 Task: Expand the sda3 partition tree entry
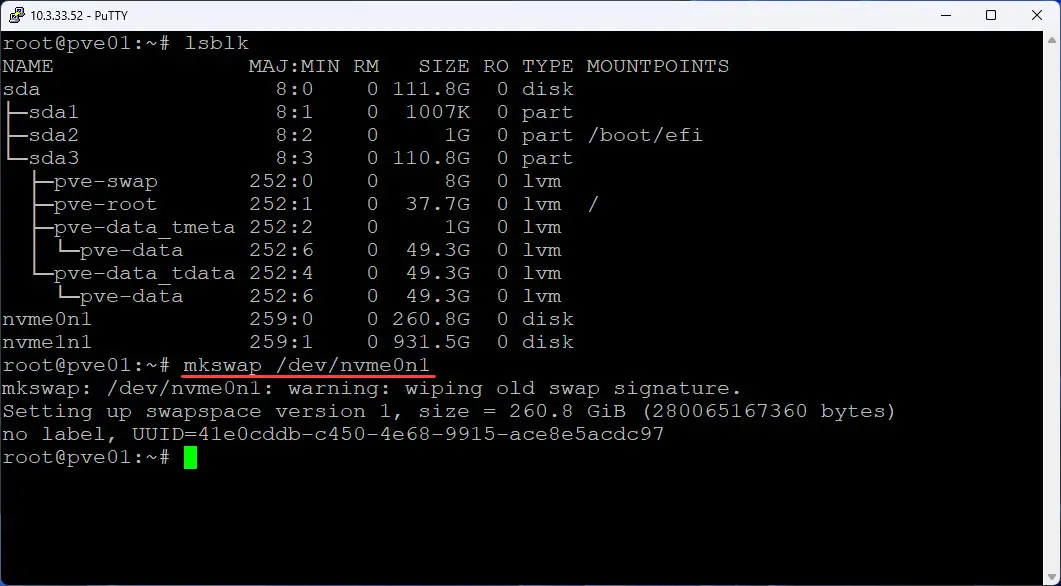pos(51,157)
